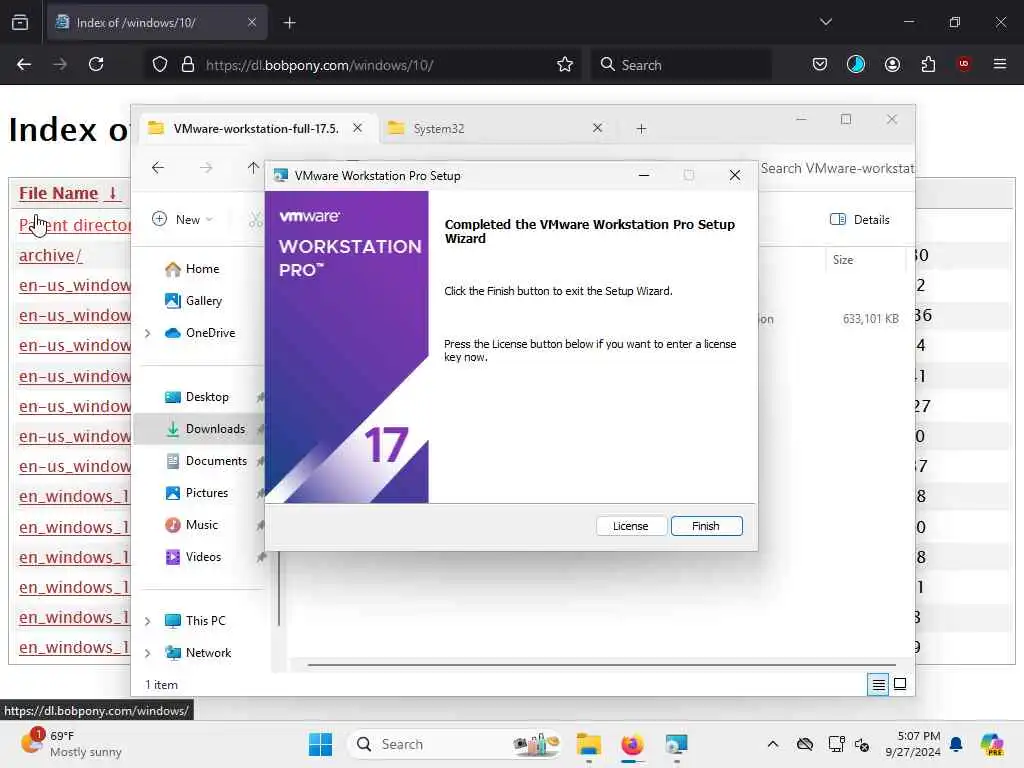
Task: Click the Search VMware-workstation field in Explorer
Action: coord(837,168)
